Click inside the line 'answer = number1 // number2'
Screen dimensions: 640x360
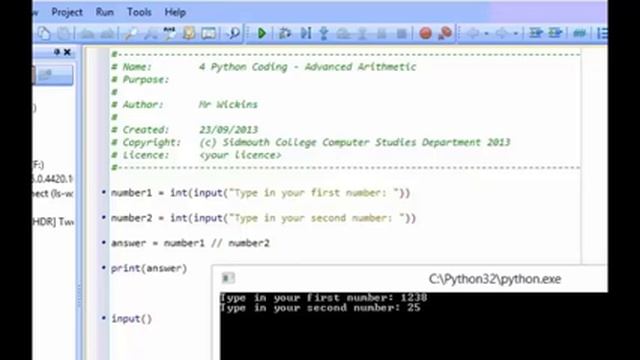coord(190,243)
